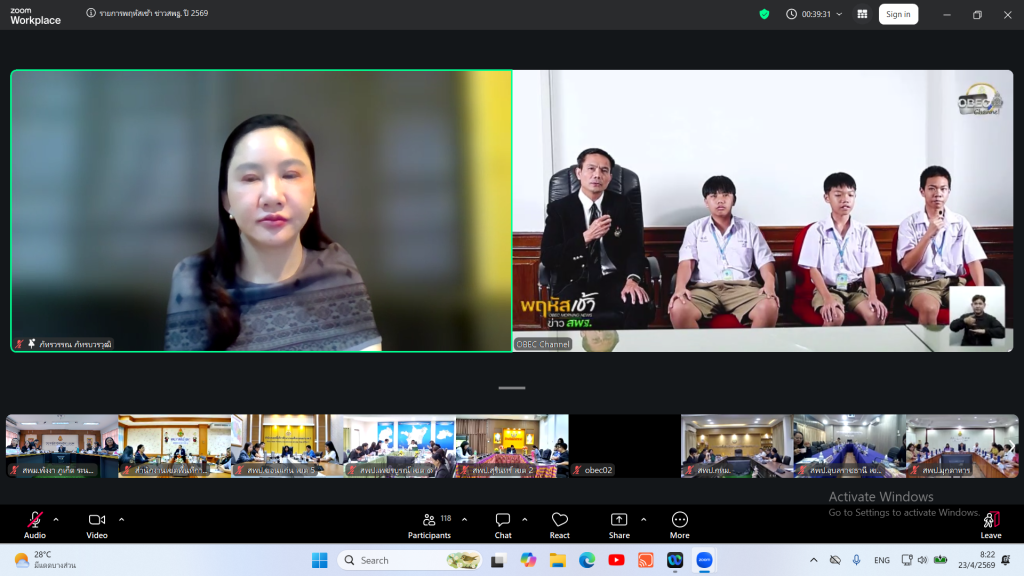Open the Chat panel
This screenshot has height=576, width=1024.
tap(503, 524)
